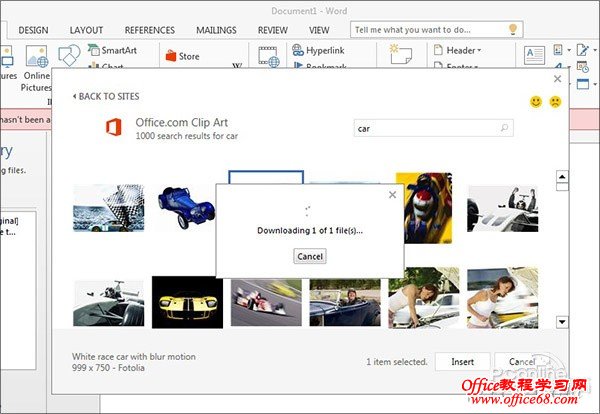Click the smiley face feedback icon

click(x=536, y=102)
